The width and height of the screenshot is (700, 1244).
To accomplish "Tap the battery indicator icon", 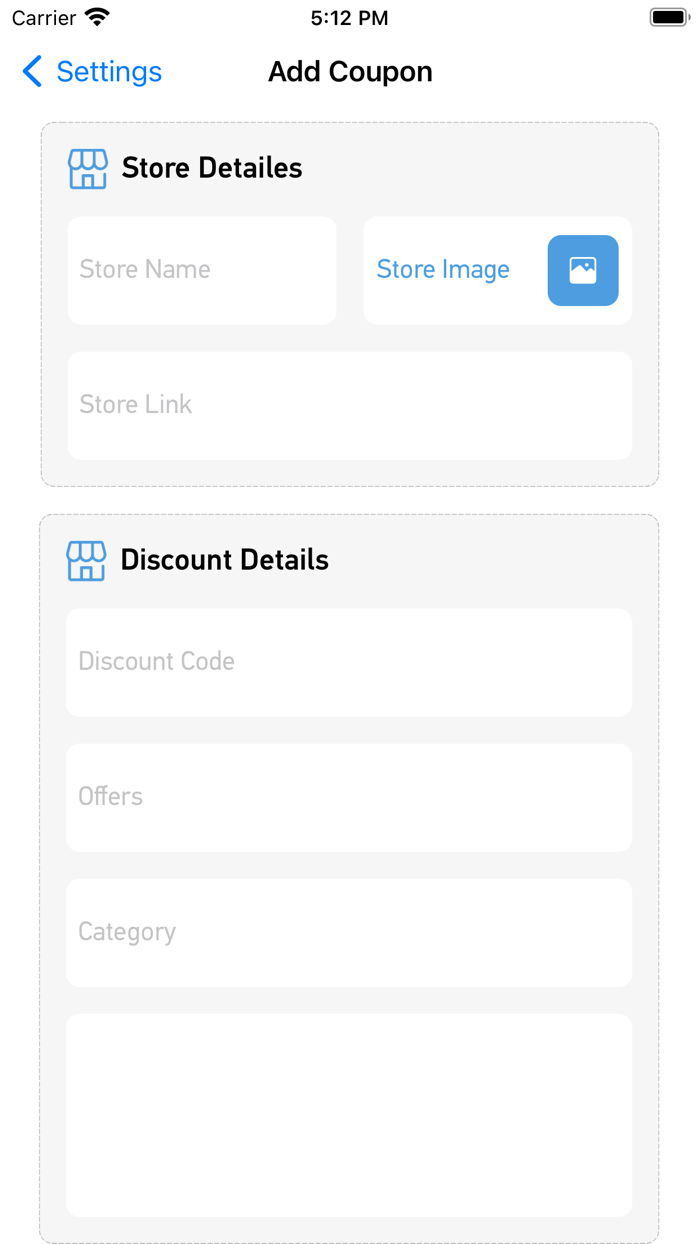I will (x=669, y=18).
